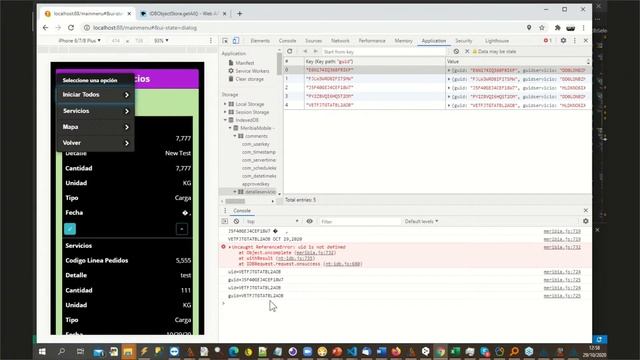Switch to the Sources tab
This screenshot has height=360, width=640.
coord(313,41)
